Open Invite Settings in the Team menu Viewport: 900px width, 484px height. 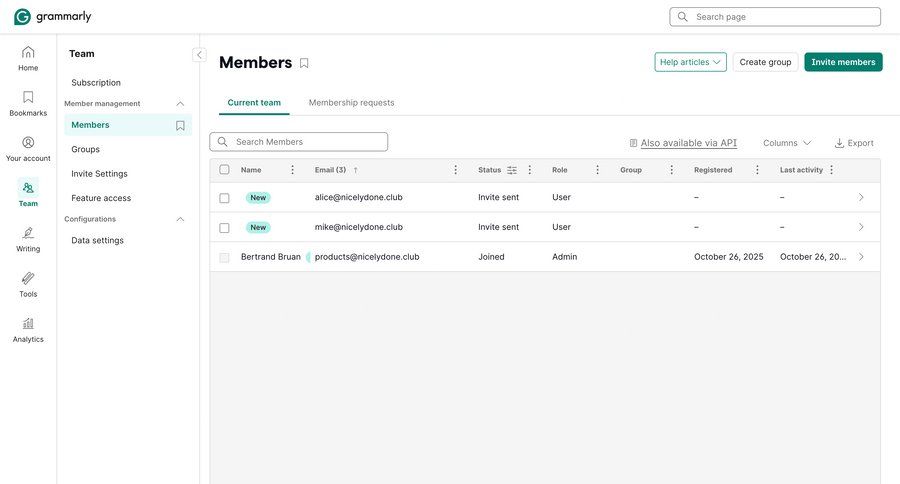pos(99,174)
